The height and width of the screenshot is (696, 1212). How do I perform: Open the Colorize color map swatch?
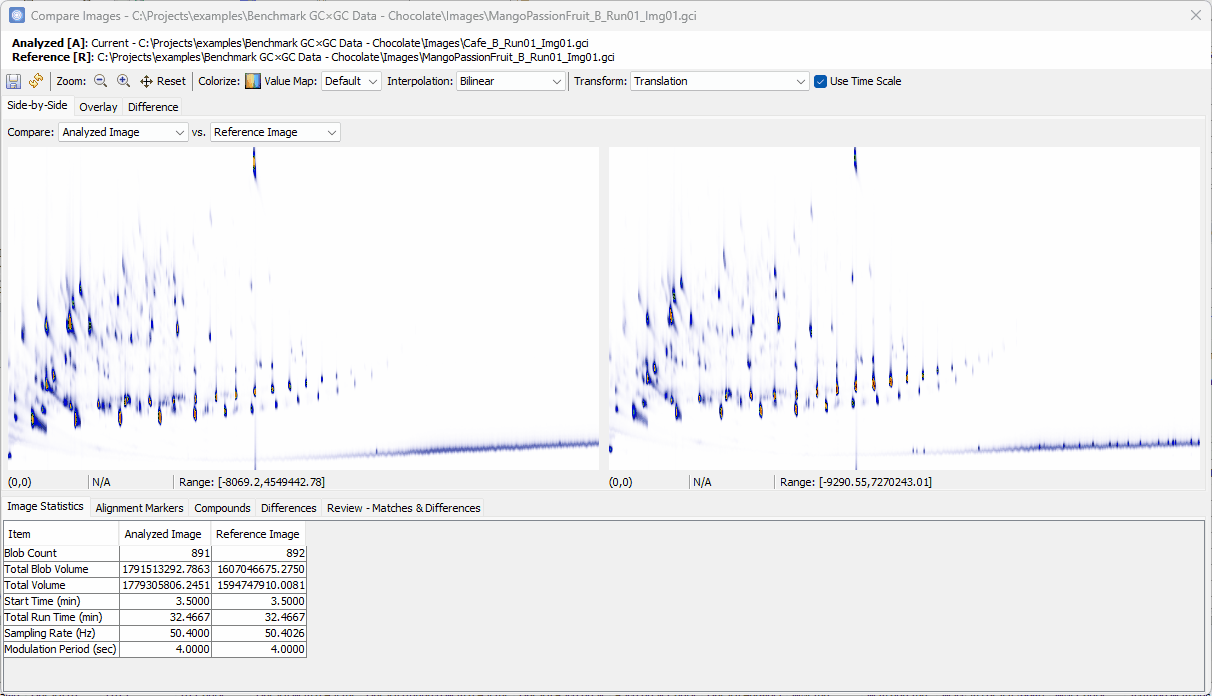click(253, 82)
